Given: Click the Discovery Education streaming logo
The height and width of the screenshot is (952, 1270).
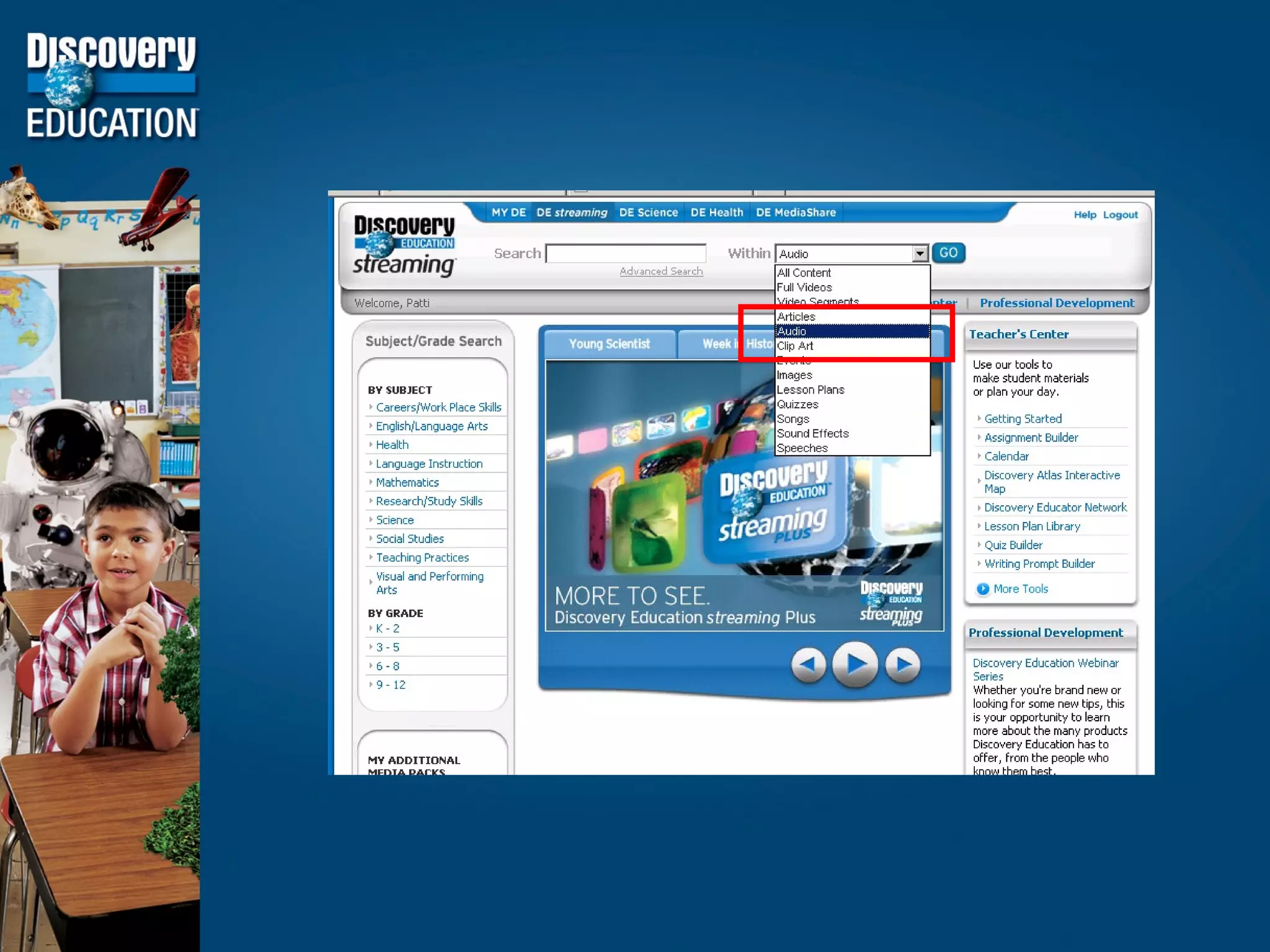Looking at the screenshot, I should (x=404, y=246).
